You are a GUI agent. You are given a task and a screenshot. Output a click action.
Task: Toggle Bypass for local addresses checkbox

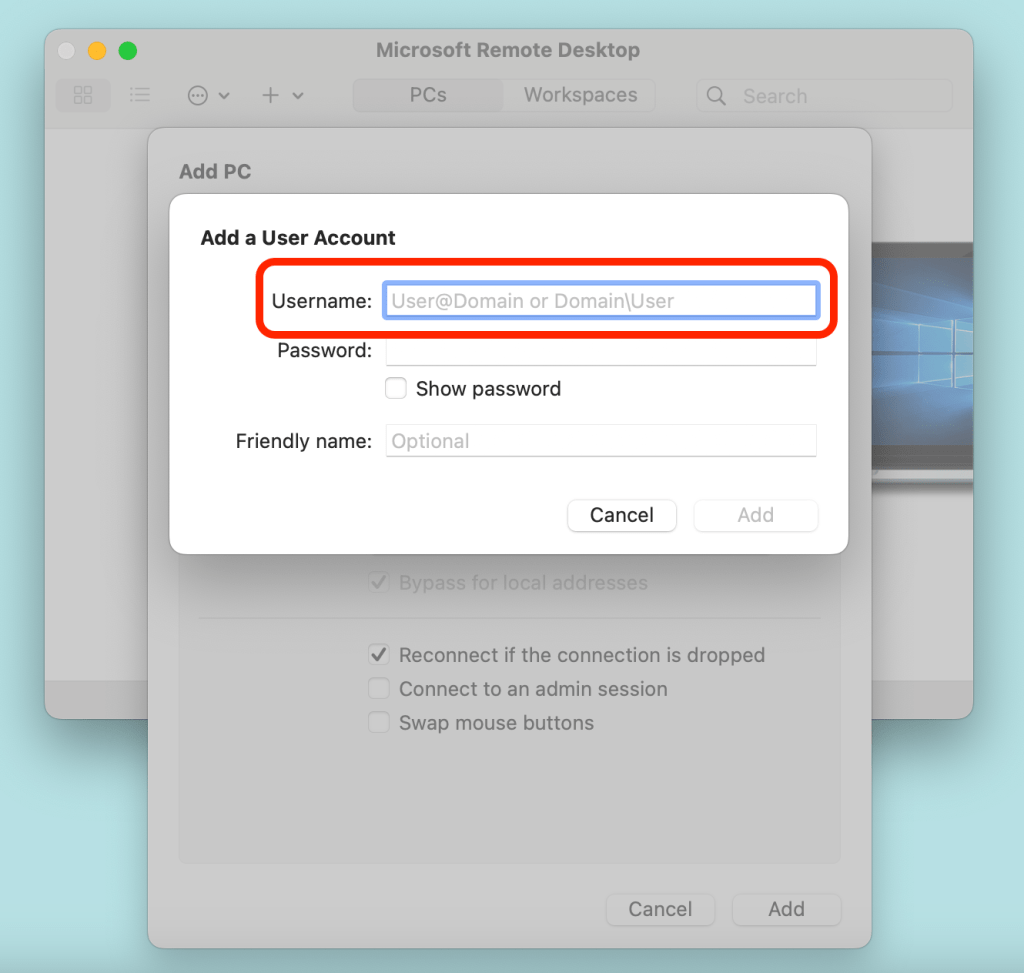point(379,583)
